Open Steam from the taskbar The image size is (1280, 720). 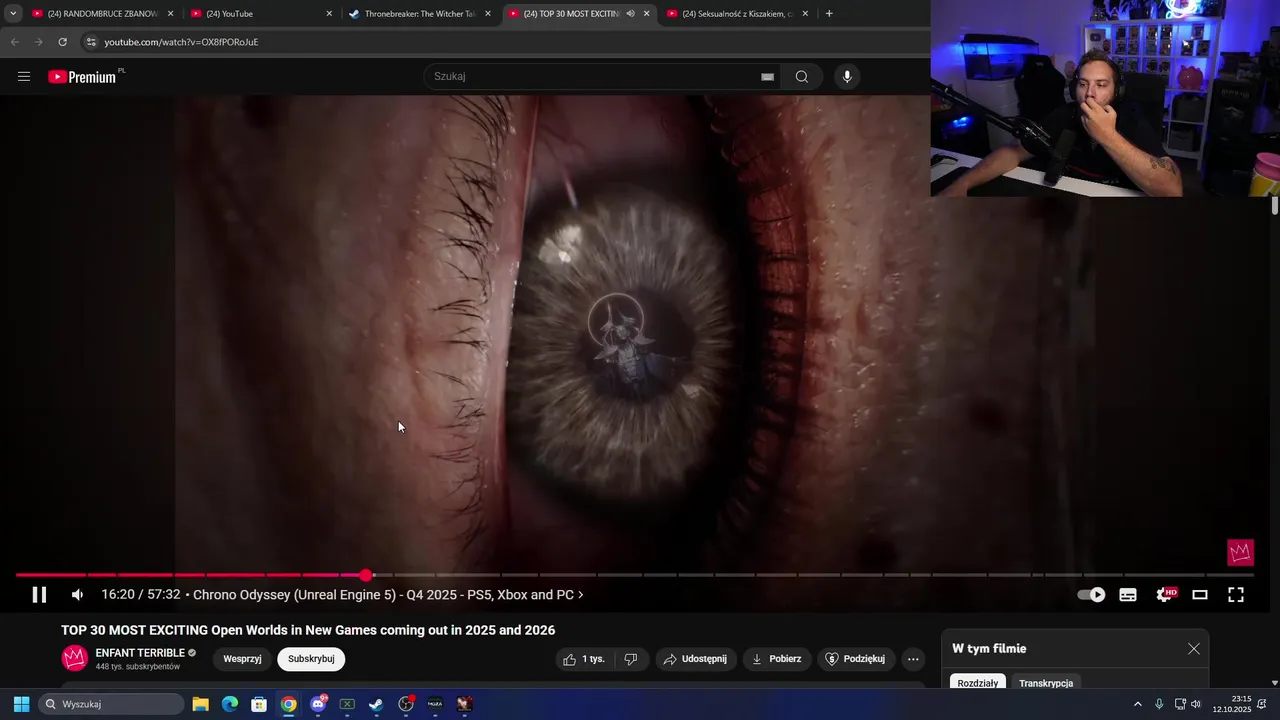(376, 704)
